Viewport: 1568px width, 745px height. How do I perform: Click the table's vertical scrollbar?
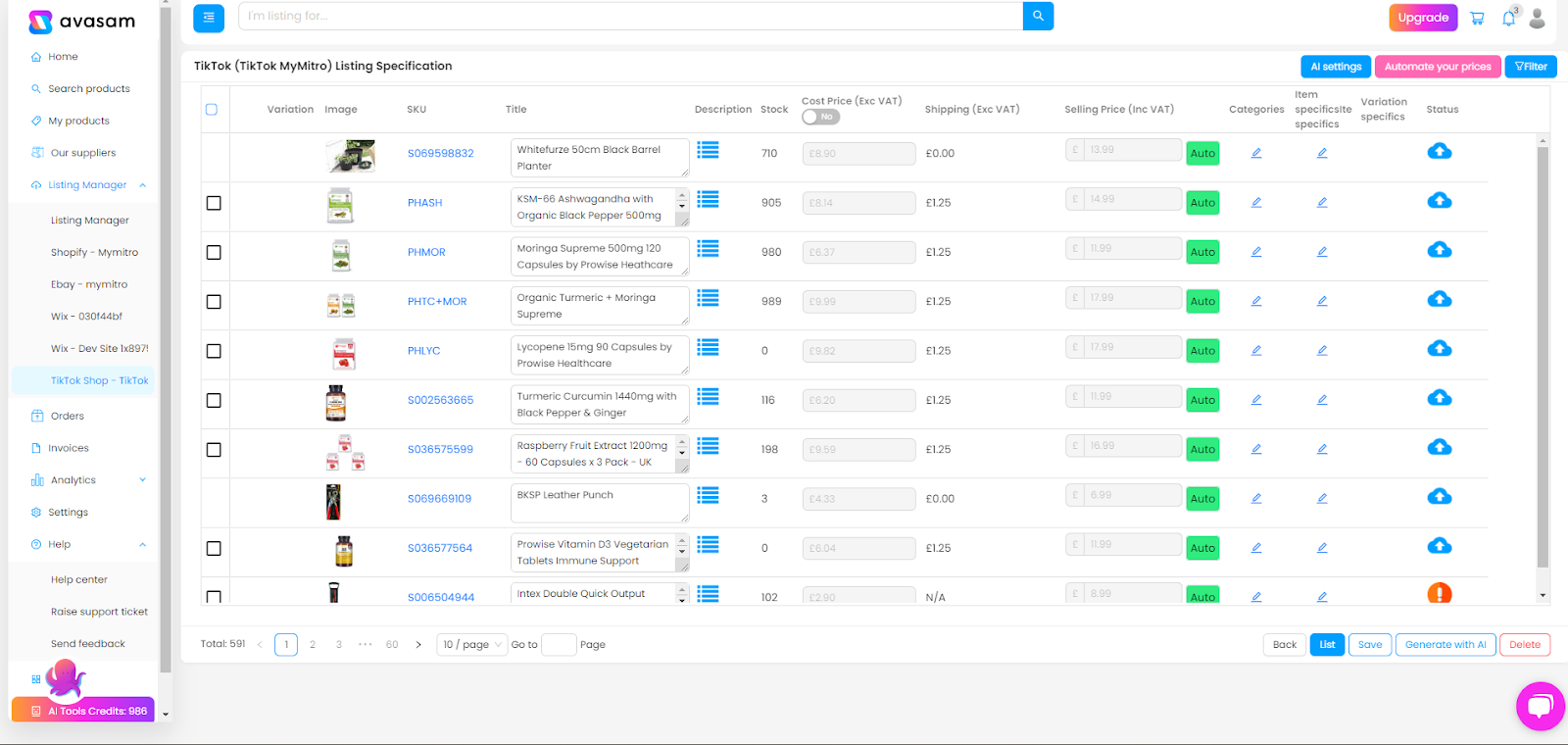coord(1543,353)
